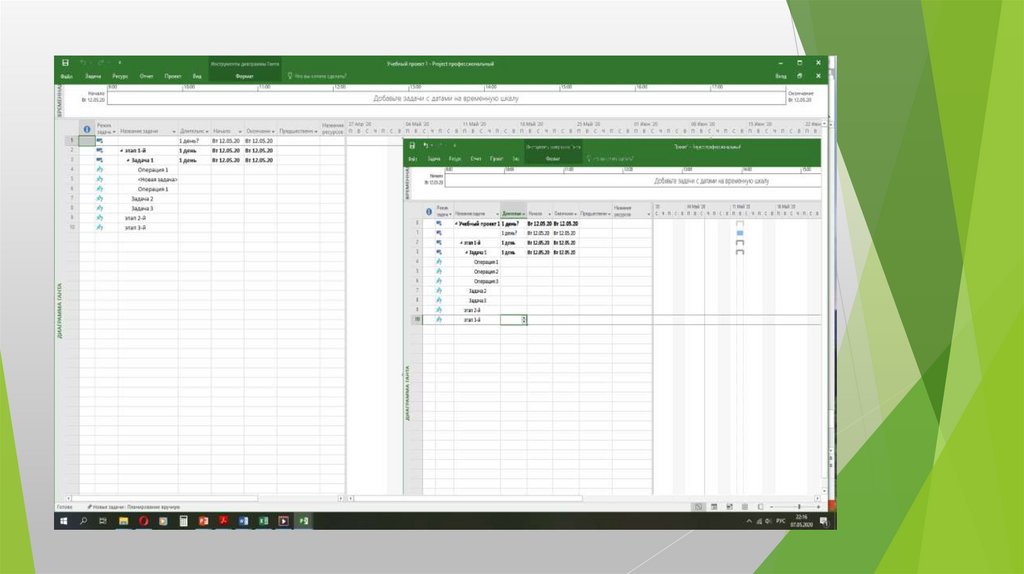Click the lightbulb Tell Me icon in back window
This screenshot has height=574, width=1024.
coord(290,76)
